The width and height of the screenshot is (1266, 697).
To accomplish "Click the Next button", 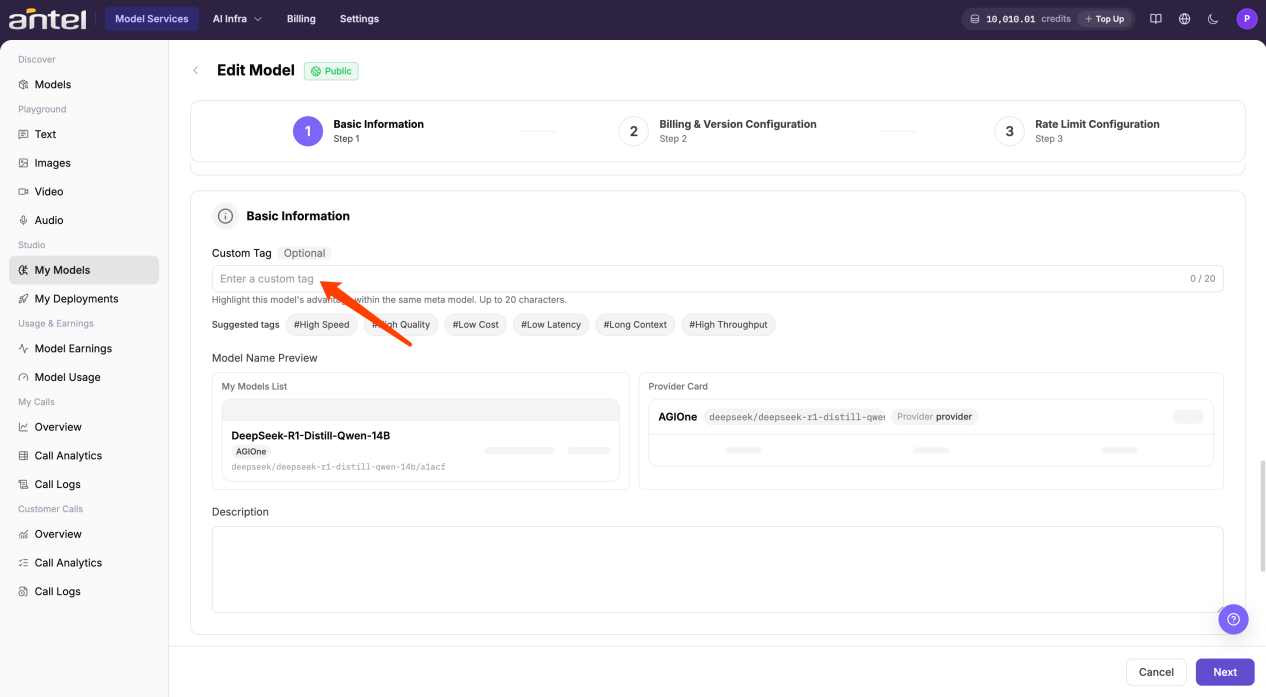I will pos(1225,672).
